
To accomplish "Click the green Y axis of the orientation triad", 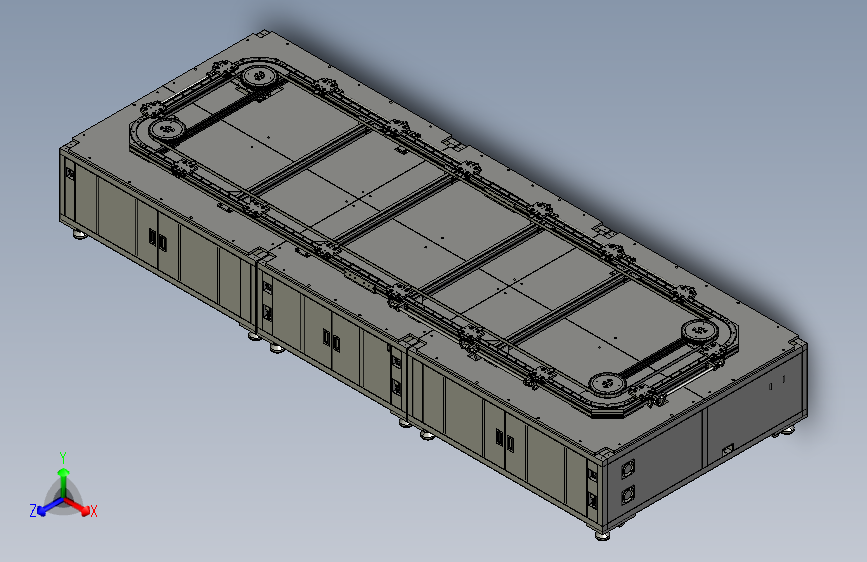I will [x=64, y=483].
